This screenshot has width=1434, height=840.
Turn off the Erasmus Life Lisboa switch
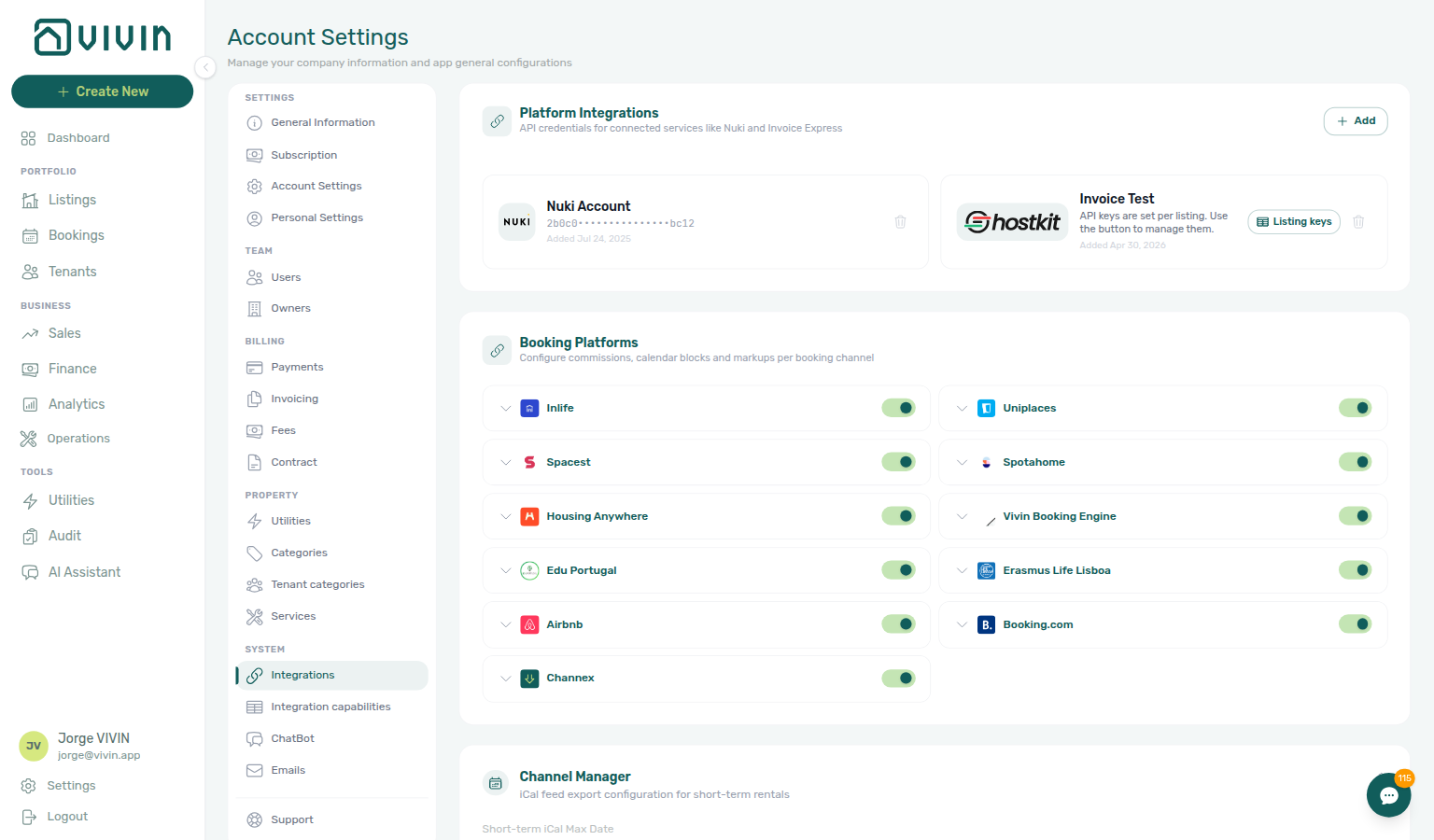coord(1355,570)
